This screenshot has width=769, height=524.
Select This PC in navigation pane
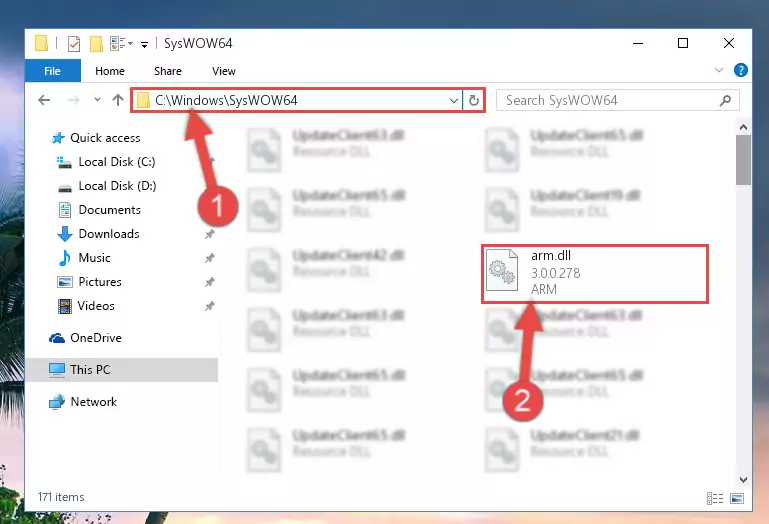(x=121, y=370)
